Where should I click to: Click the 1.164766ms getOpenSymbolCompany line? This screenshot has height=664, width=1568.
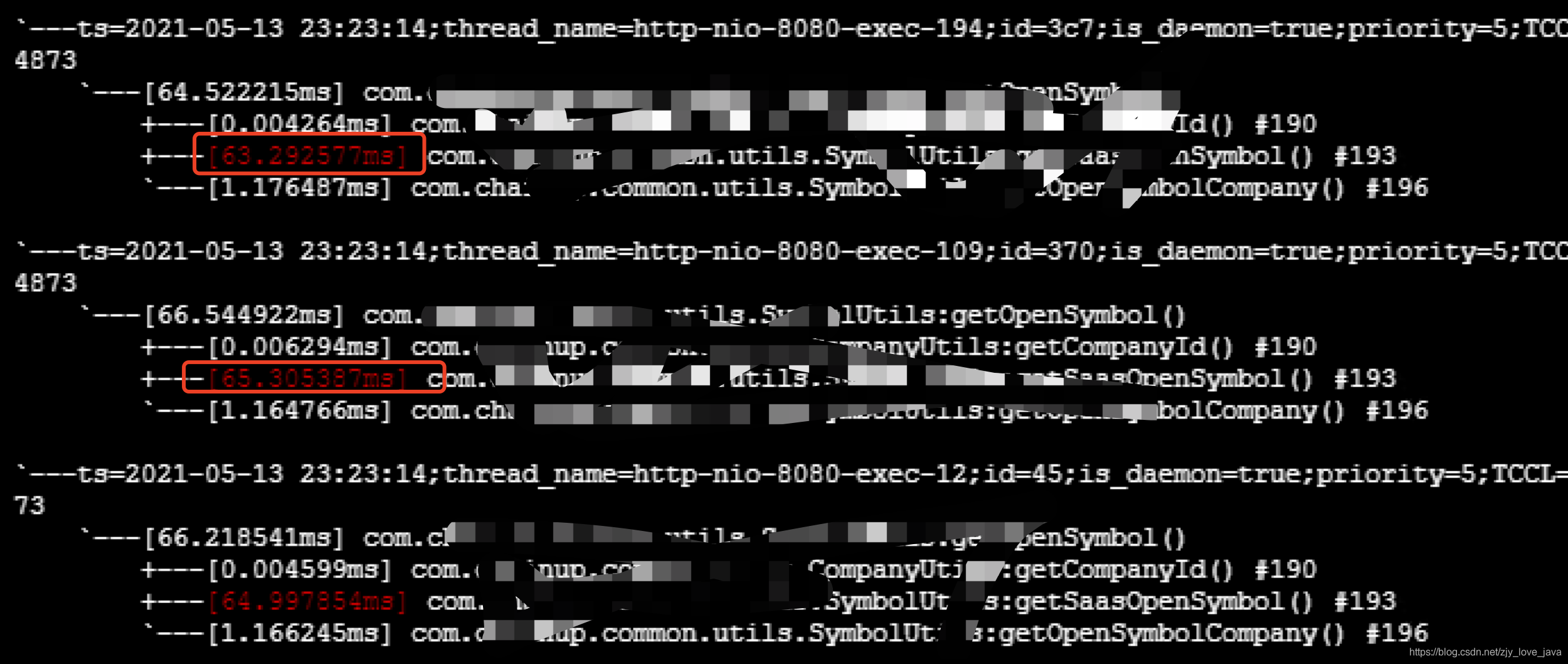pos(785,410)
